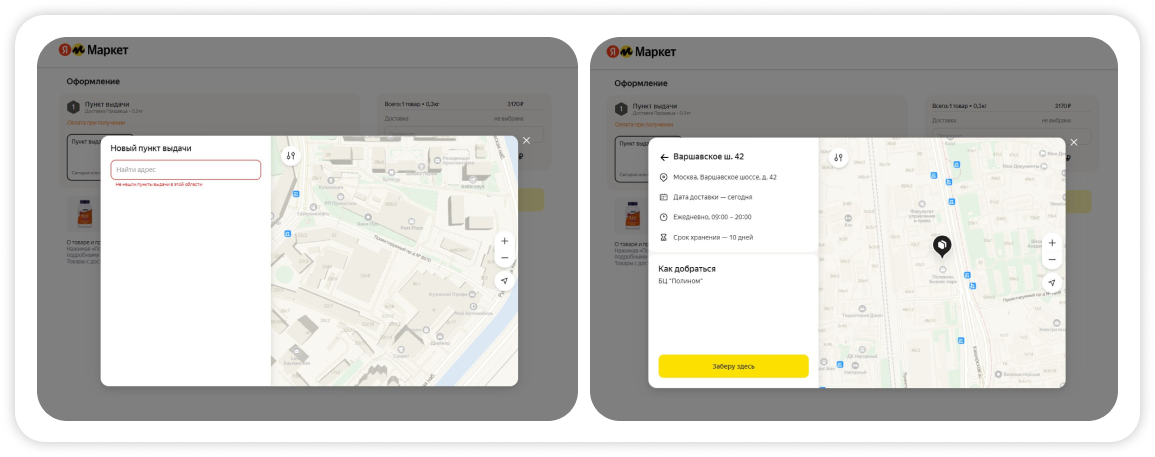Click the hourglass icon beside Срок хранения

point(663,237)
